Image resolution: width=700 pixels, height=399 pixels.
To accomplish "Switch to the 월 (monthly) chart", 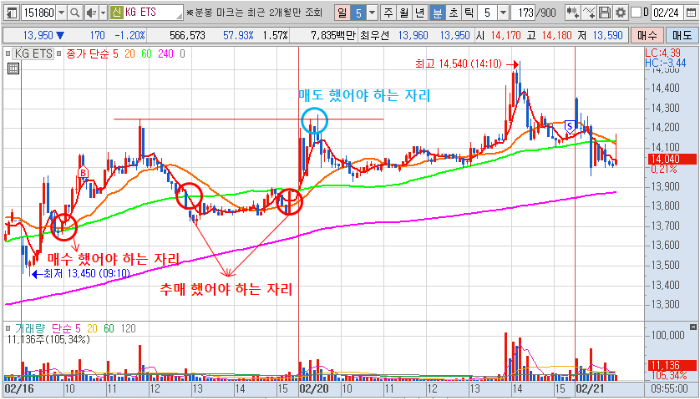I will tap(404, 12).
